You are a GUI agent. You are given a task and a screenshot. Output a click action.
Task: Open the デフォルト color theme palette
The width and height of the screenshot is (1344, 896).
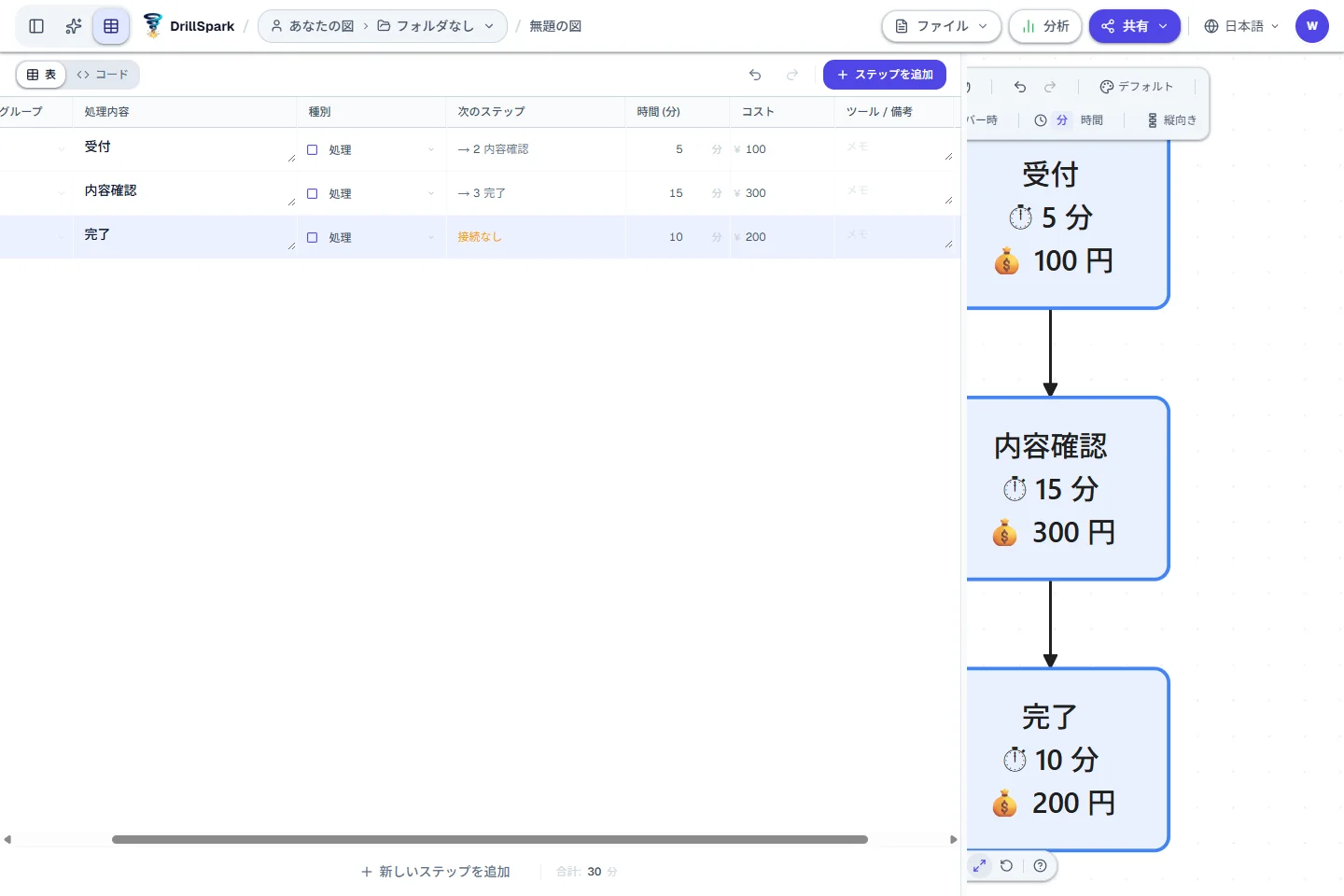1136,87
